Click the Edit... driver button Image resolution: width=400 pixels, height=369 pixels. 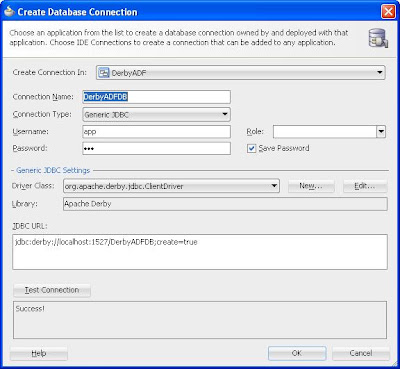click(x=365, y=186)
